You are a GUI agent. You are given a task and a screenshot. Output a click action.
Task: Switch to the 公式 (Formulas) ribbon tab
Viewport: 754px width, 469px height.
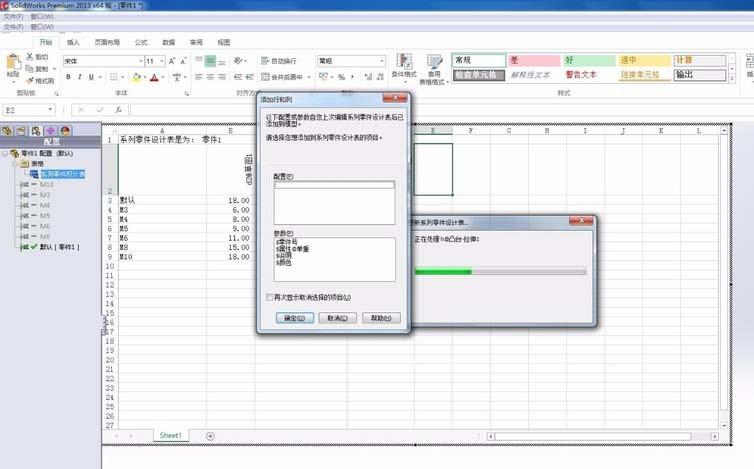coord(141,42)
